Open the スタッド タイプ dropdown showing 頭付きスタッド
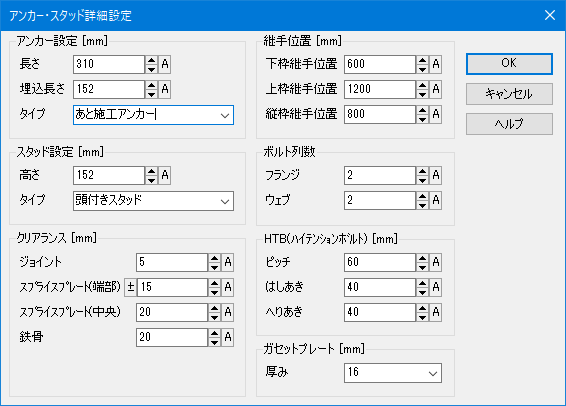The height and width of the screenshot is (406, 566). 153,201
